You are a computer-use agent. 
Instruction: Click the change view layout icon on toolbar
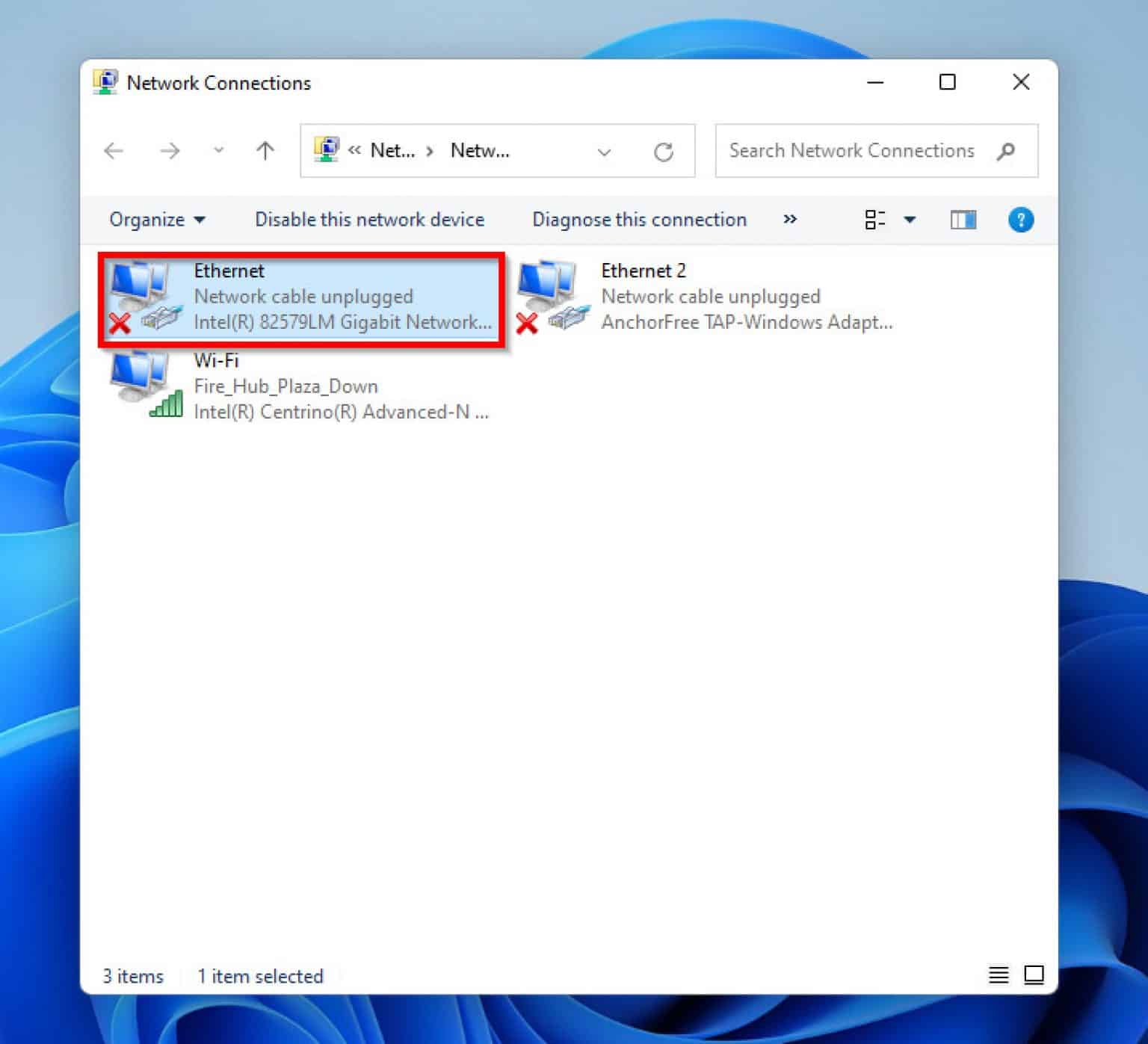click(874, 219)
